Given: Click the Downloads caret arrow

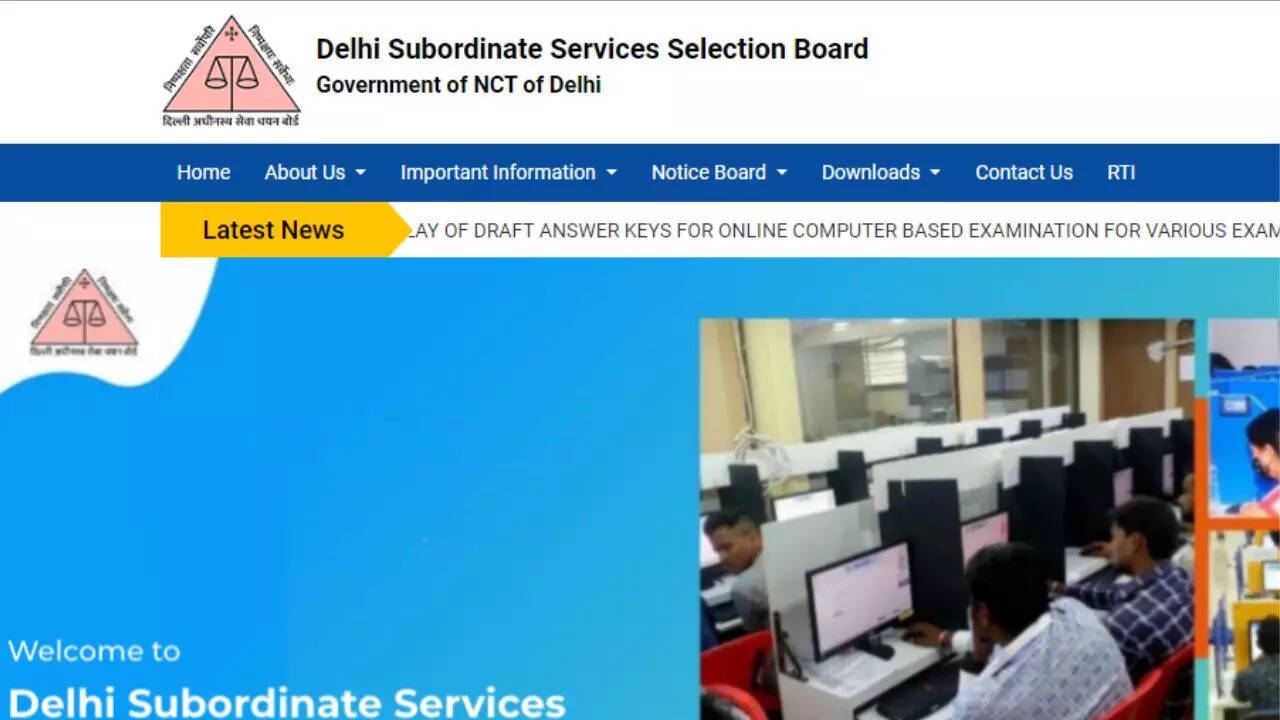Looking at the screenshot, I should [x=935, y=173].
